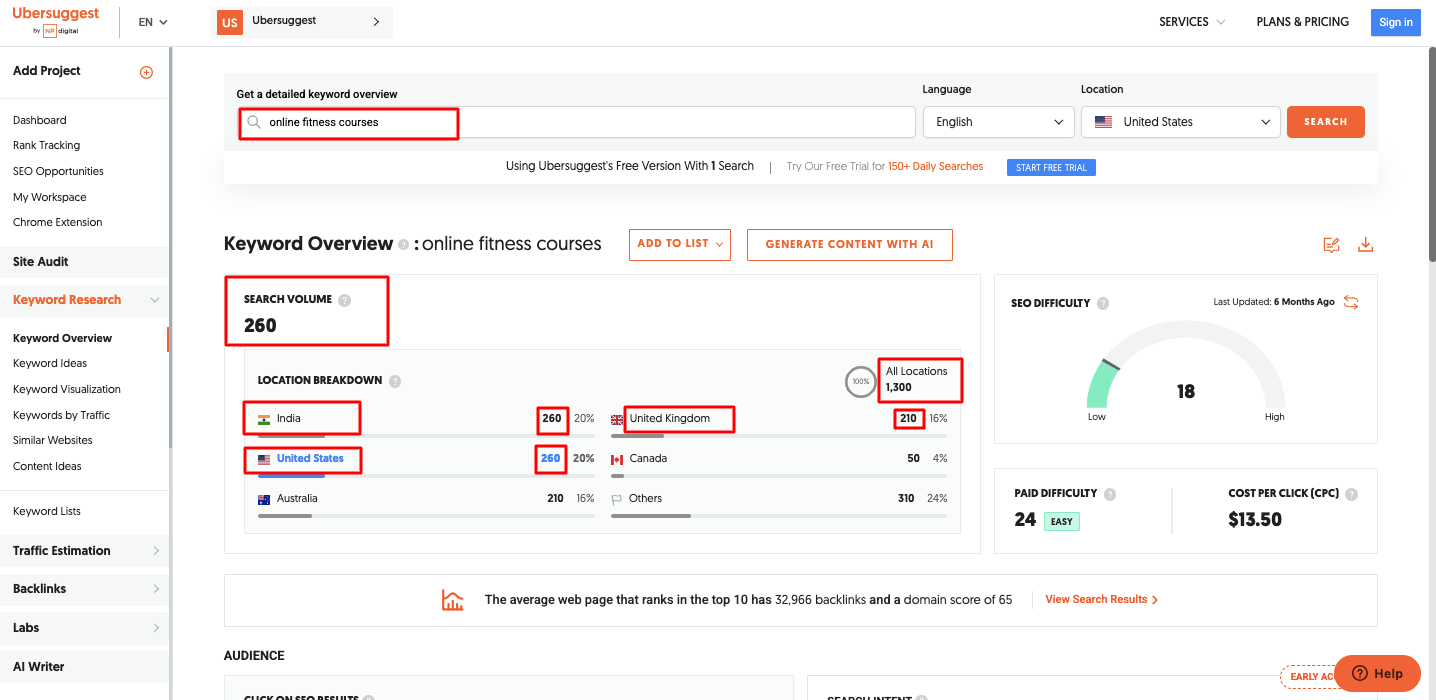Screen dimensions: 1436x700
Task: Show Paid Difficulty help icon
Action: (1110, 494)
